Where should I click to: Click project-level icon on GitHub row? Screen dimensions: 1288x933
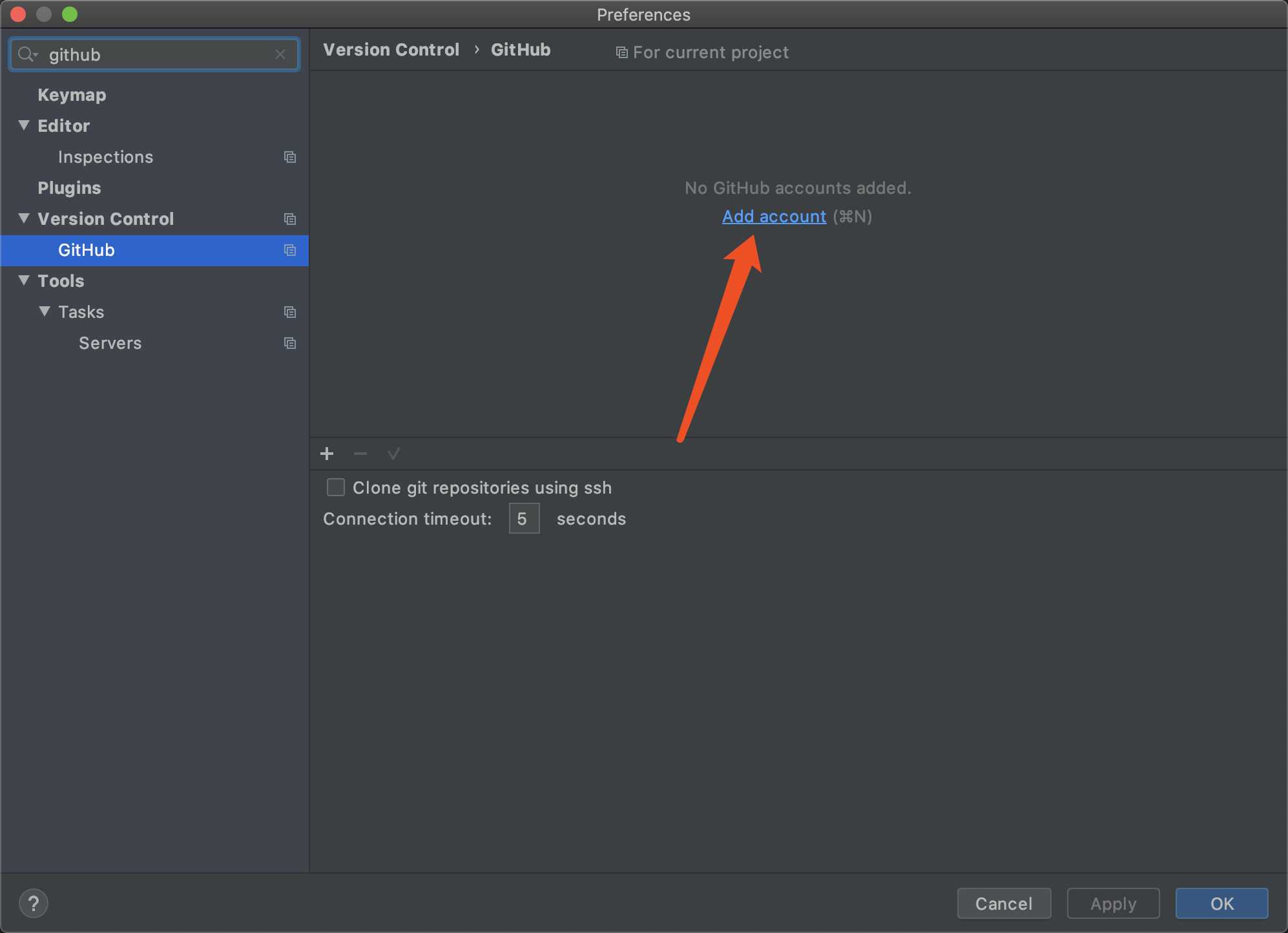(290, 250)
